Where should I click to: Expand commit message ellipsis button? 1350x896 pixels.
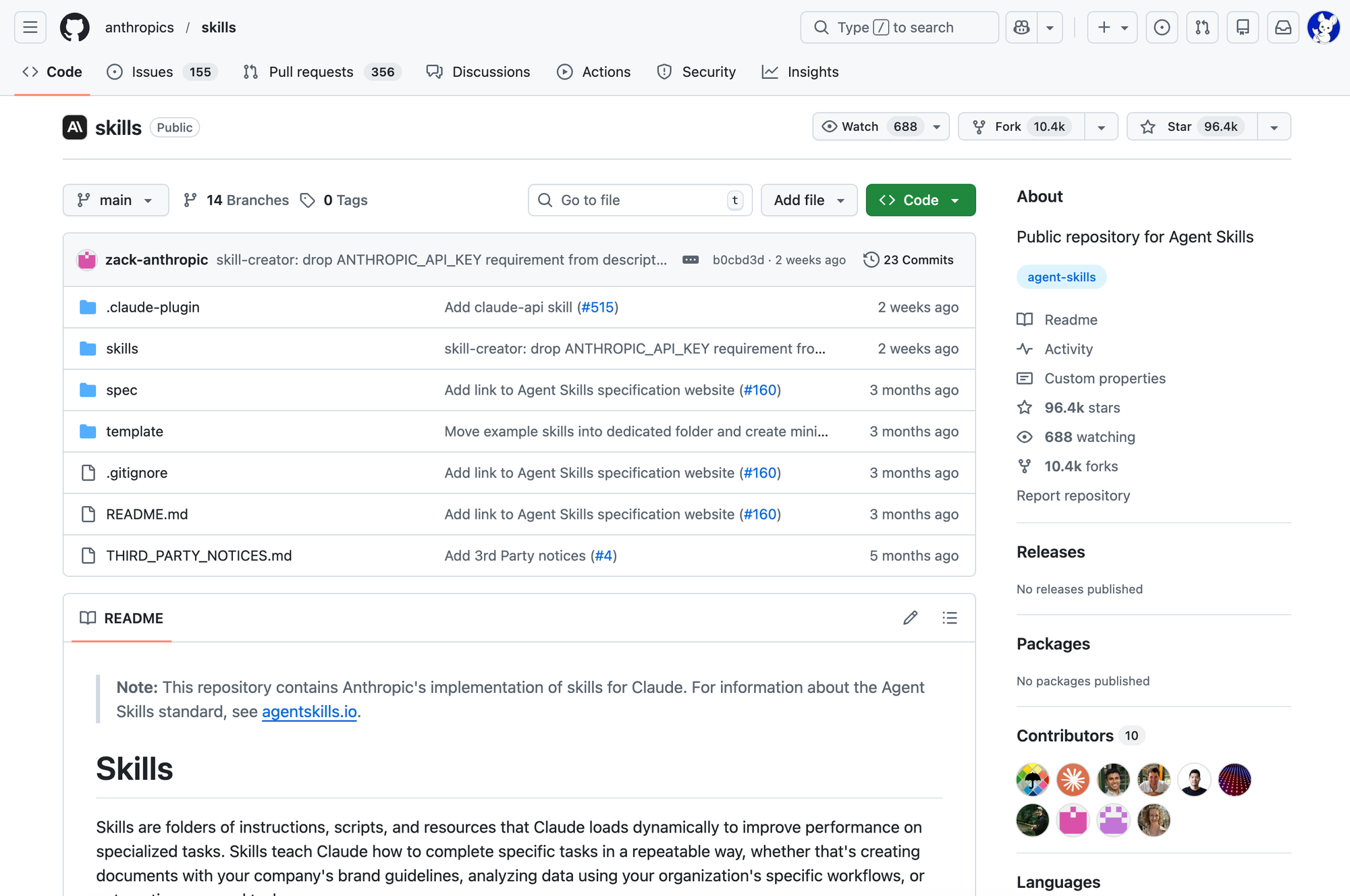(x=690, y=260)
